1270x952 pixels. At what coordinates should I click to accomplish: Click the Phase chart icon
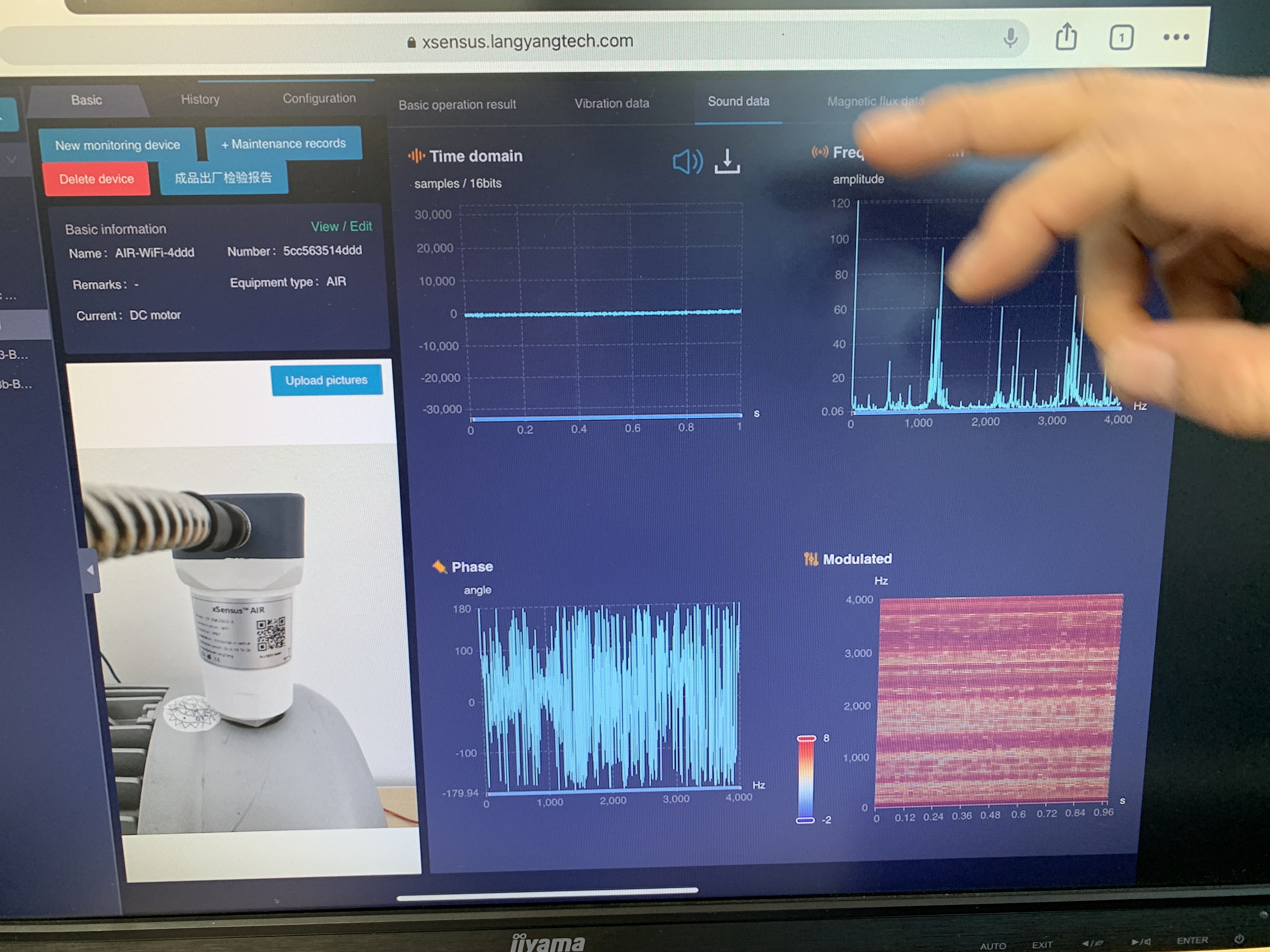click(439, 567)
